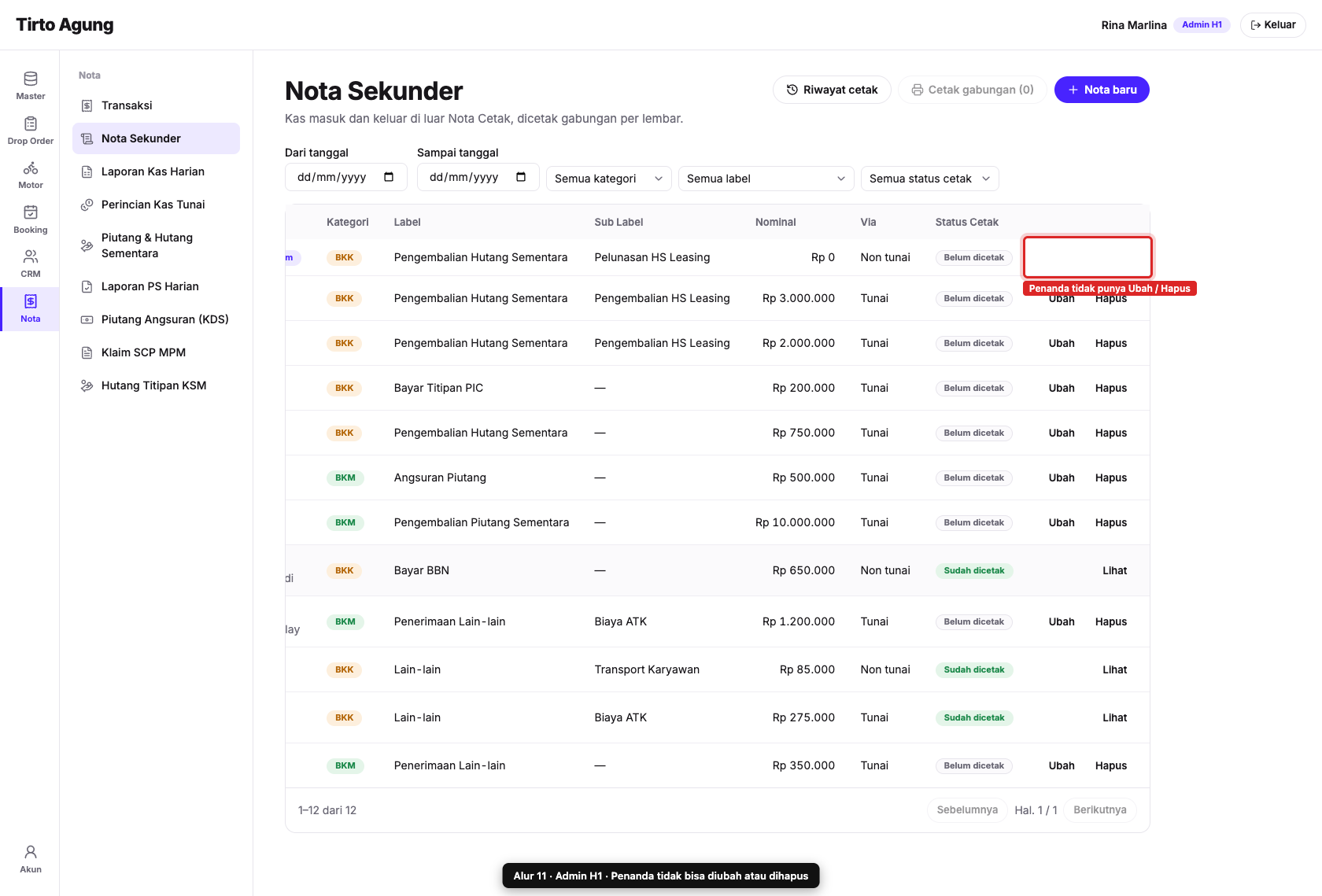This screenshot has height=896, width=1322.
Task: Click the Laporan PS Harian file icon
Action: [87, 286]
